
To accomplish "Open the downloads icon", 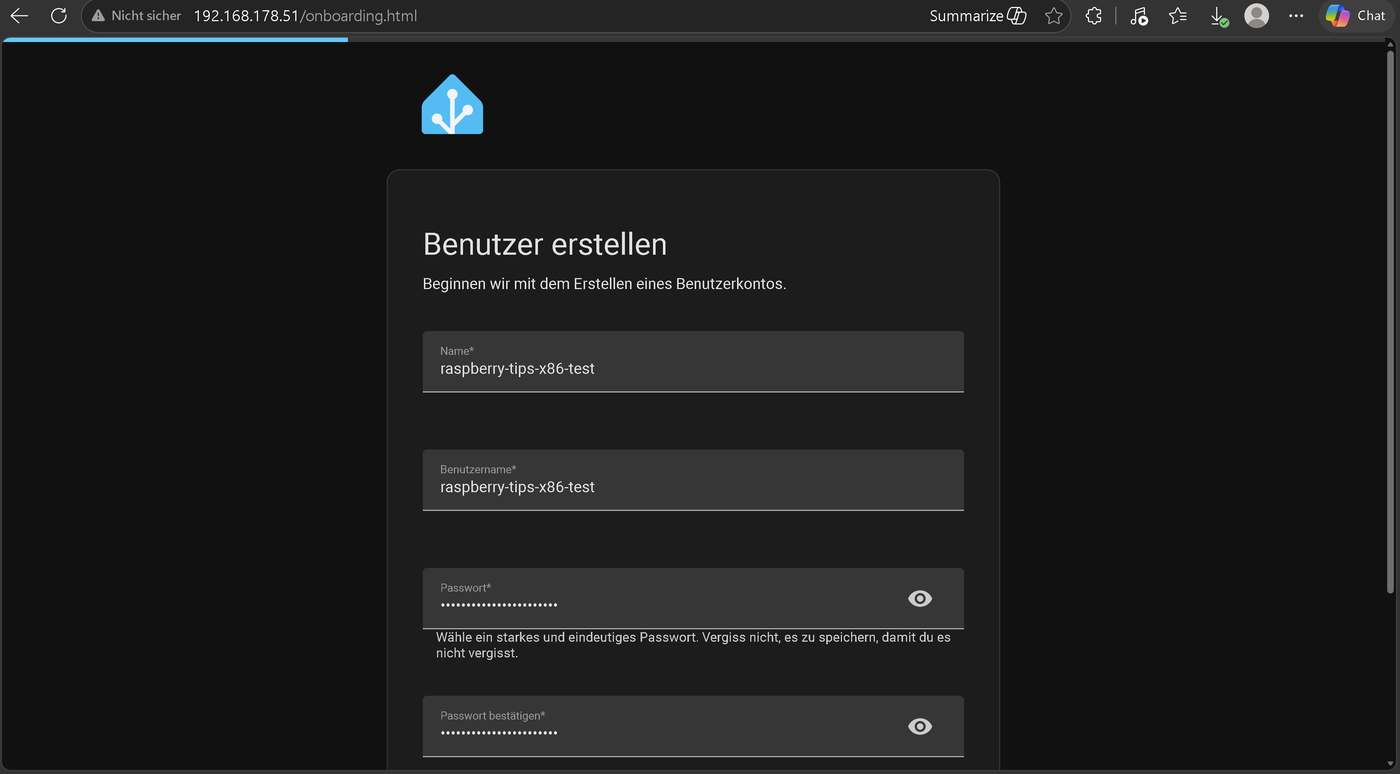I will [x=1218, y=16].
